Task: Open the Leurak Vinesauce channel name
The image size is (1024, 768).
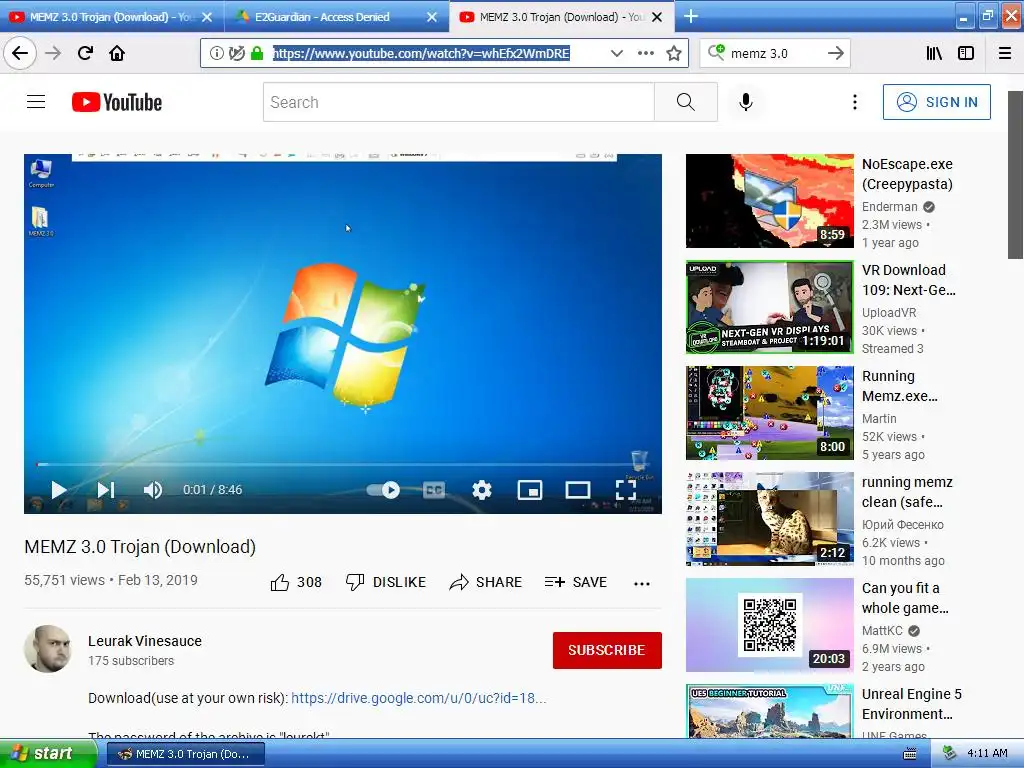Action: (x=145, y=641)
